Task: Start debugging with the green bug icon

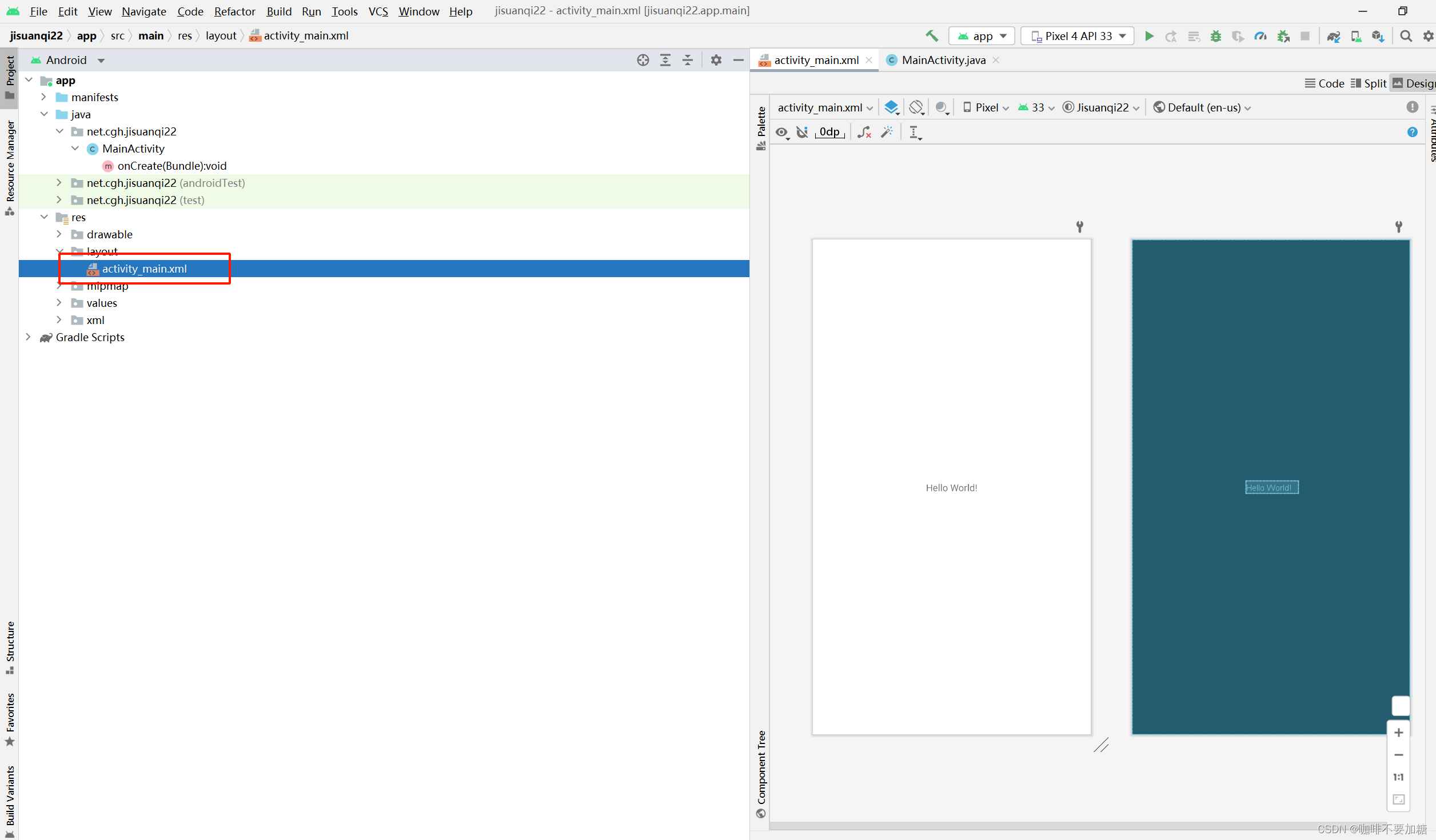Action: 1216,36
